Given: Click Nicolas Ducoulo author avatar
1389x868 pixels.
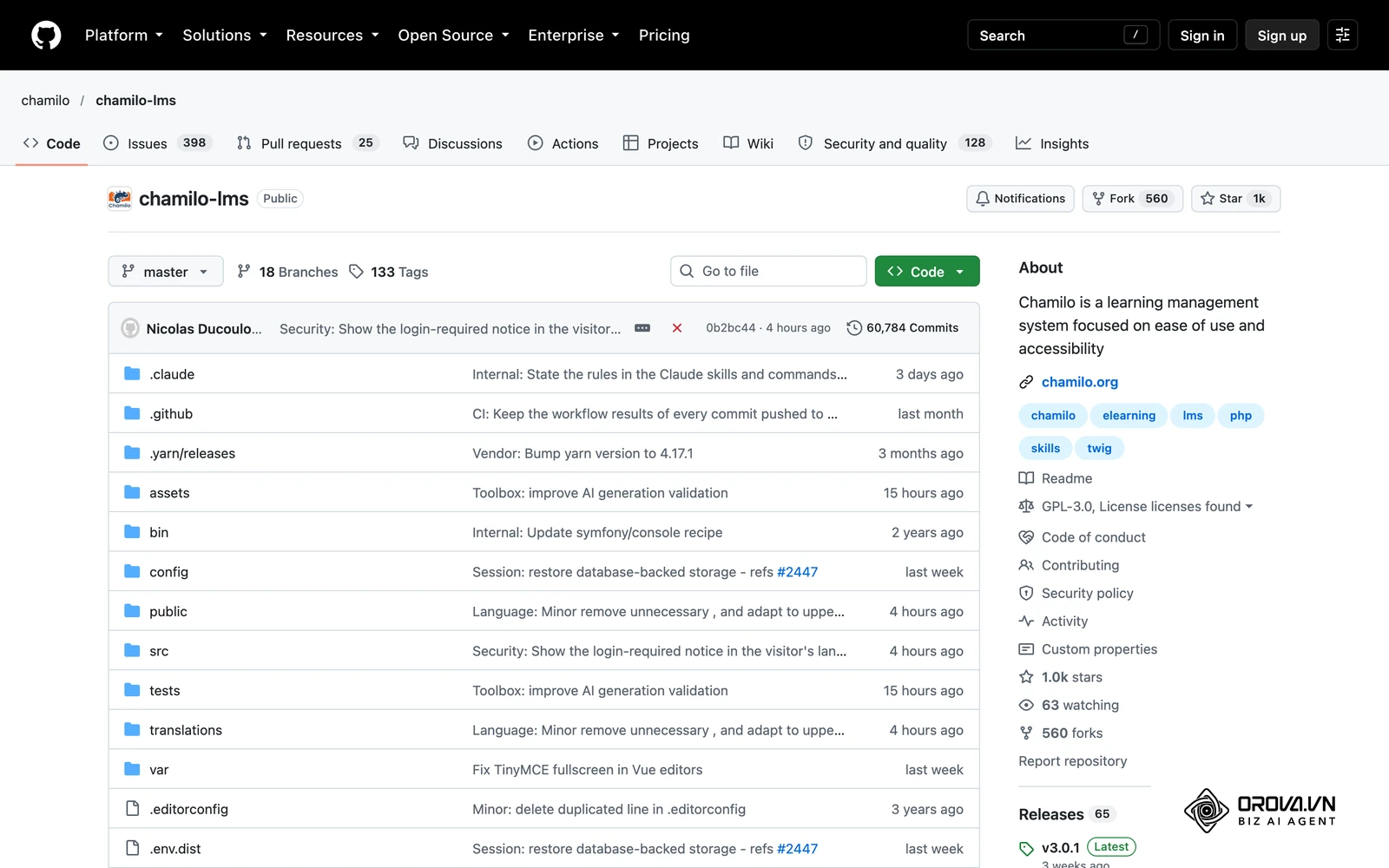Looking at the screenshot, I should (x=130, y=328).
